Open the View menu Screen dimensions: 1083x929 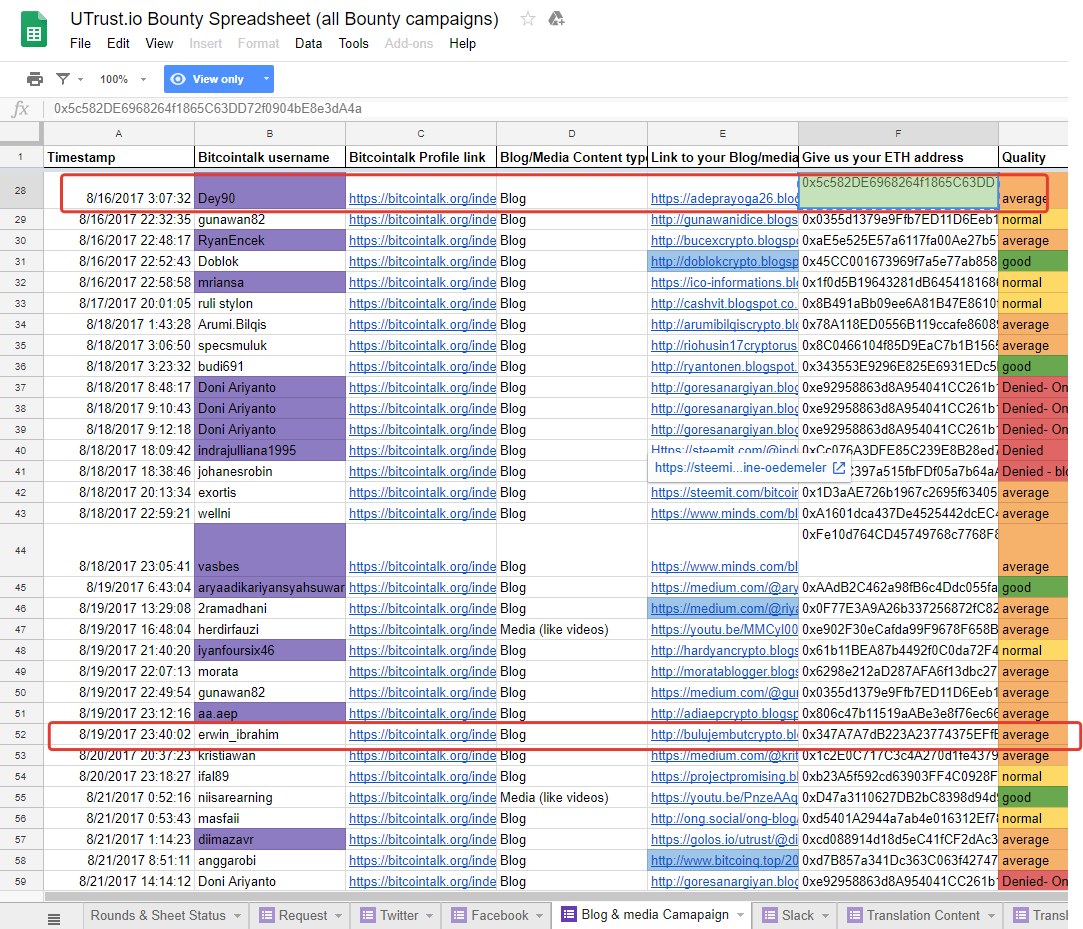159,44
